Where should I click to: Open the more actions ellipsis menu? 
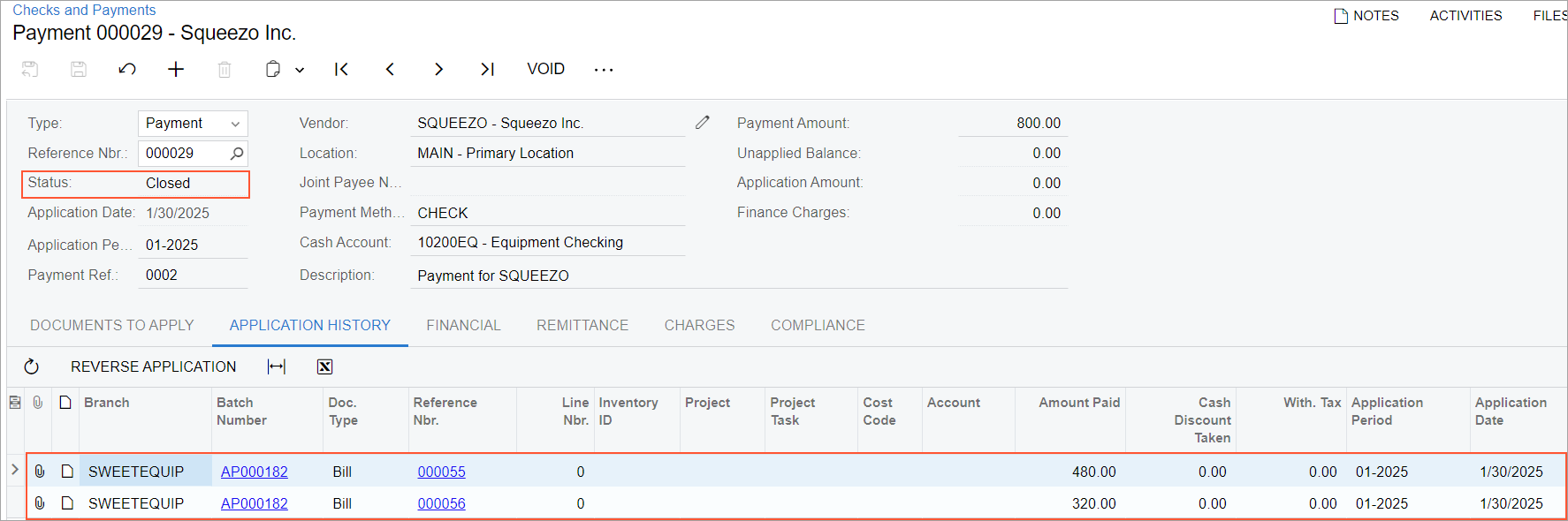coord(604,70)
